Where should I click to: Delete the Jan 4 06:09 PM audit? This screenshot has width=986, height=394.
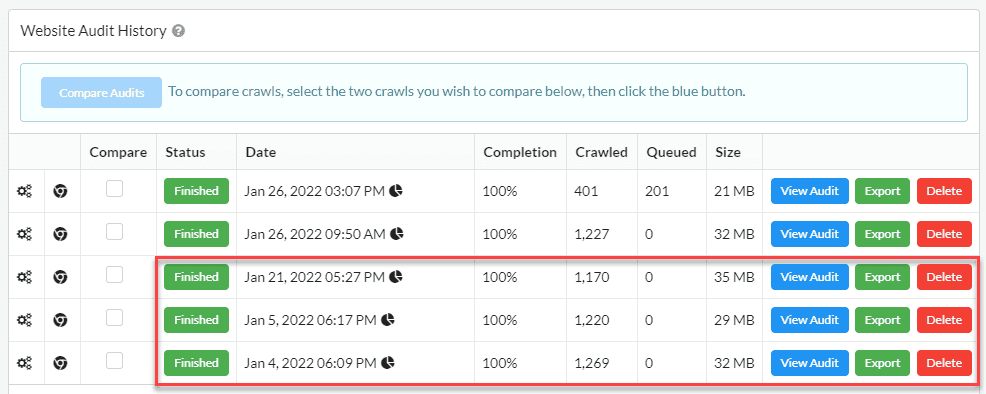tap(944, 363)
